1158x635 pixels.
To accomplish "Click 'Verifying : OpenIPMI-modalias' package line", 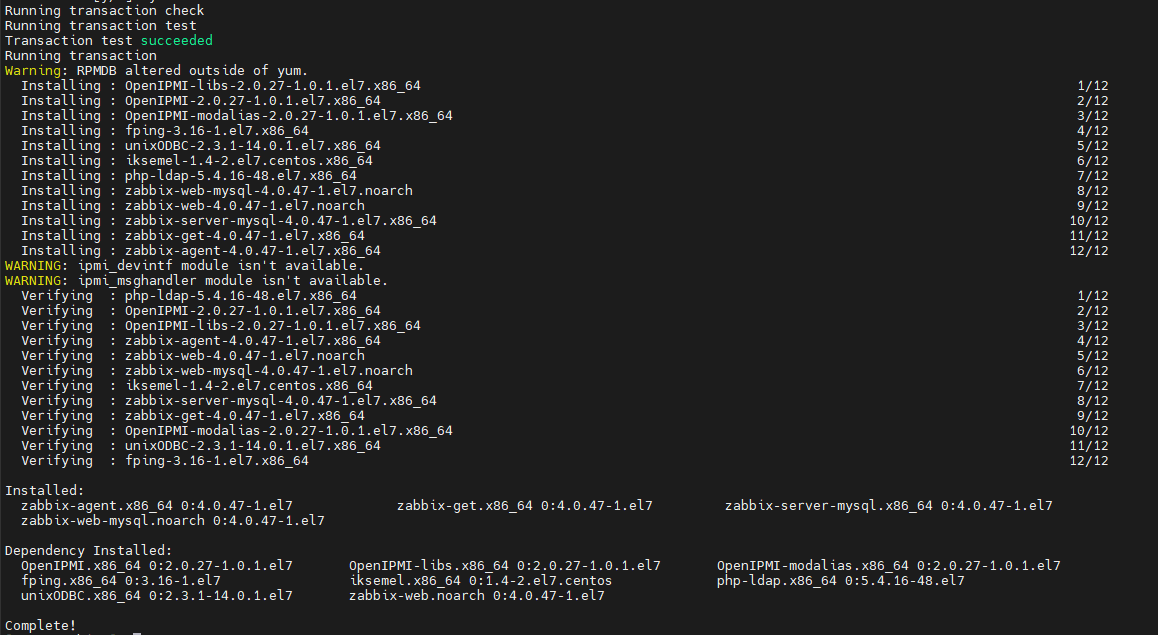I will coord(237,431).
